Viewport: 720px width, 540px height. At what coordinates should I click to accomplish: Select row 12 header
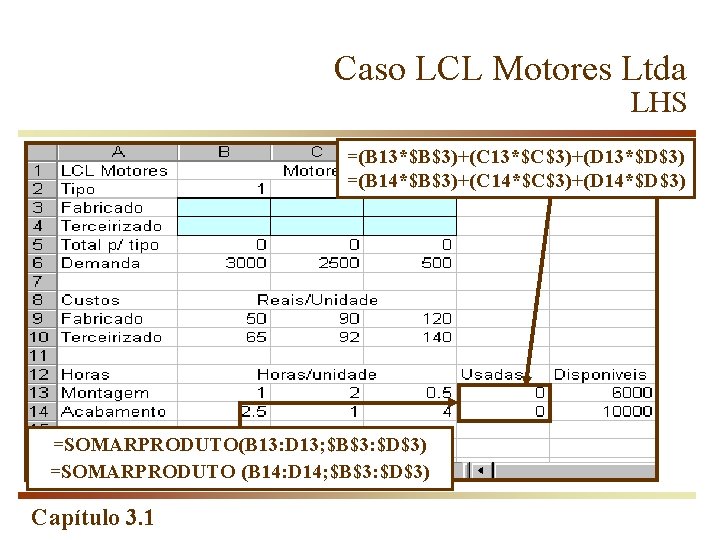tap(42, 375)
